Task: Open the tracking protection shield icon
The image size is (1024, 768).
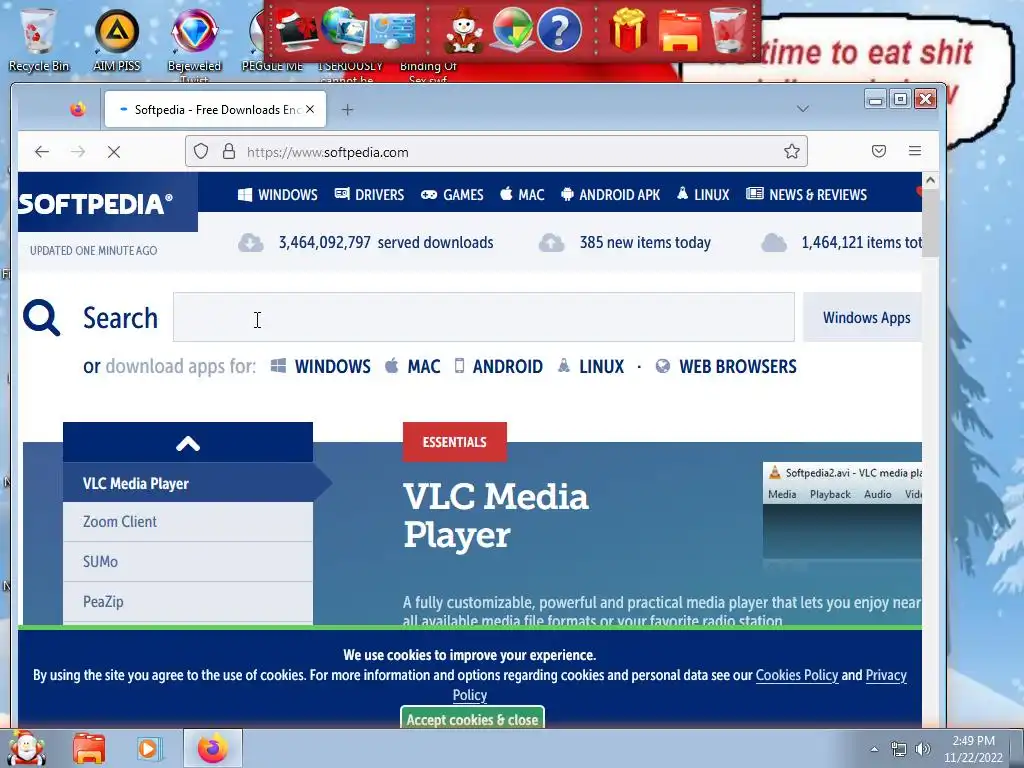Action: [x=201, y=152]
